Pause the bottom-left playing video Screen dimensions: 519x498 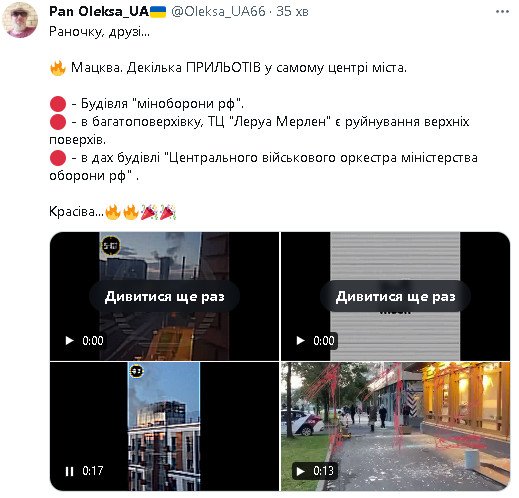coord(69,471)
